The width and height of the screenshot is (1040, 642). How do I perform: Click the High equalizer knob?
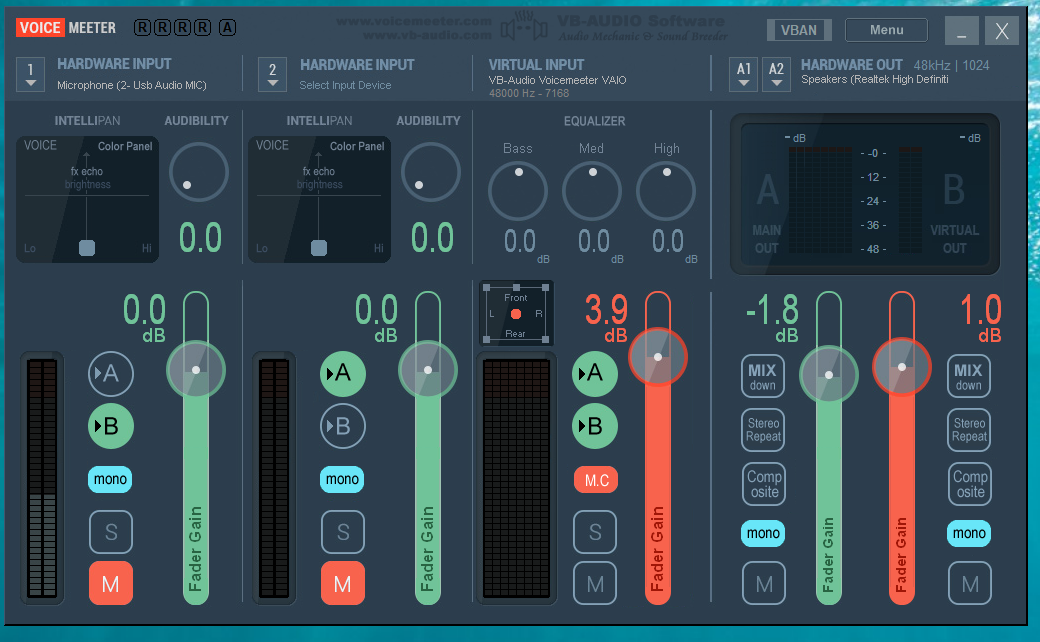(x=666, y=191)
